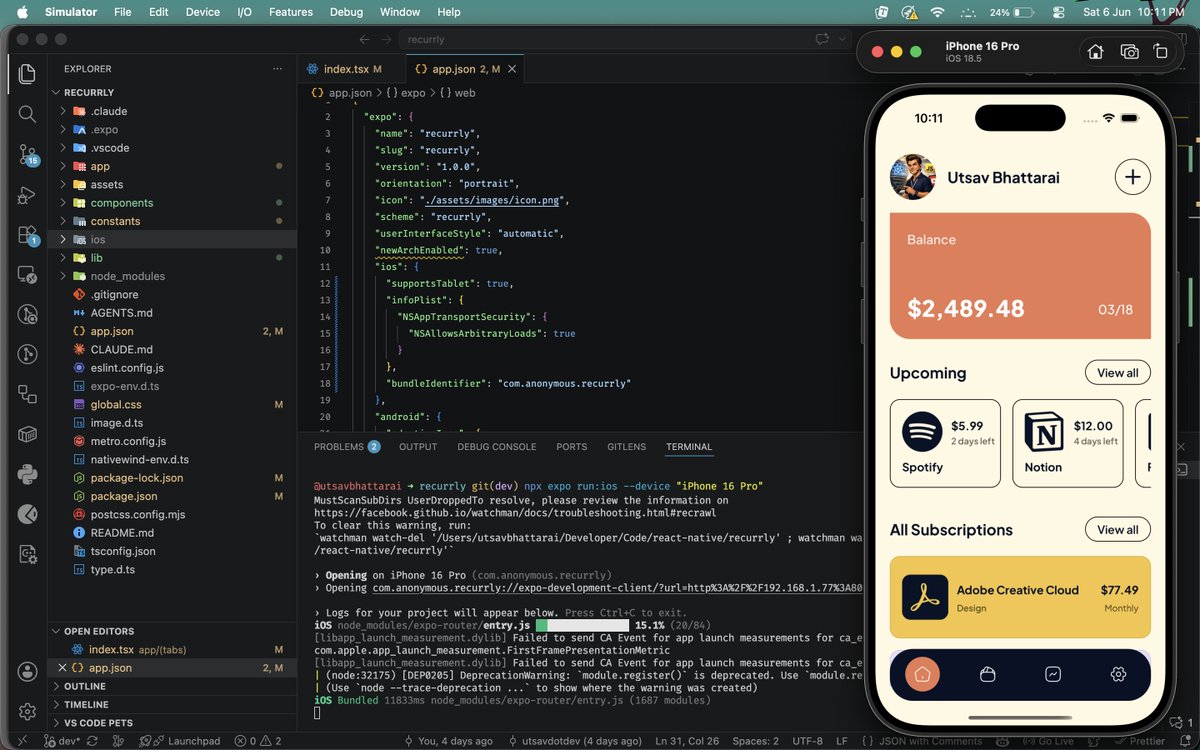Click Wi-Fi icon in macOS menu bar
The image size is (1200, 750).
coord(937,12)
